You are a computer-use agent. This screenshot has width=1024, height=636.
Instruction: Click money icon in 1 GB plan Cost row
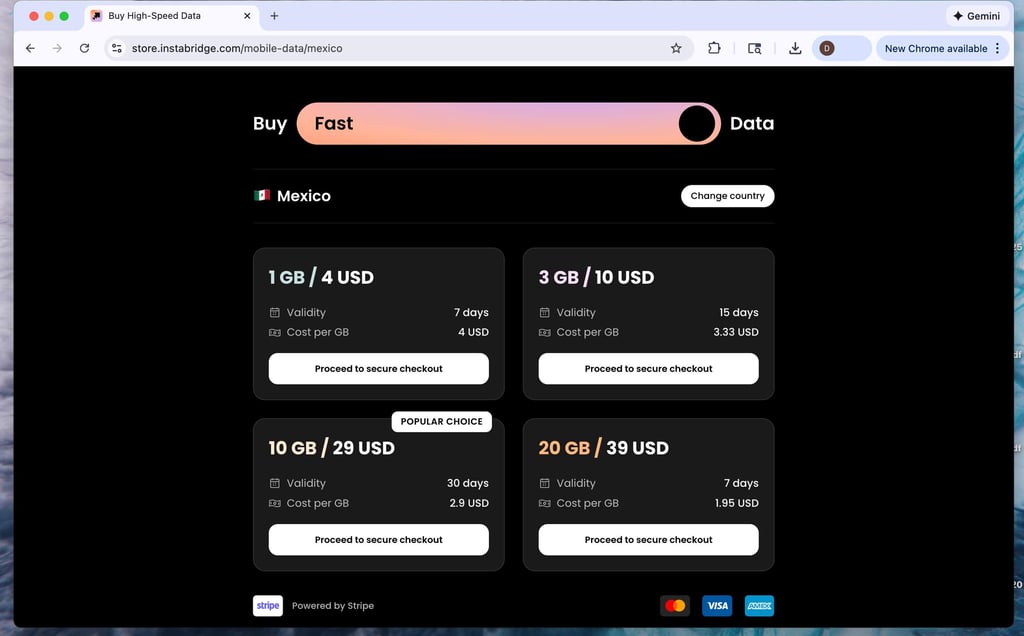click(x=275, y=332)
